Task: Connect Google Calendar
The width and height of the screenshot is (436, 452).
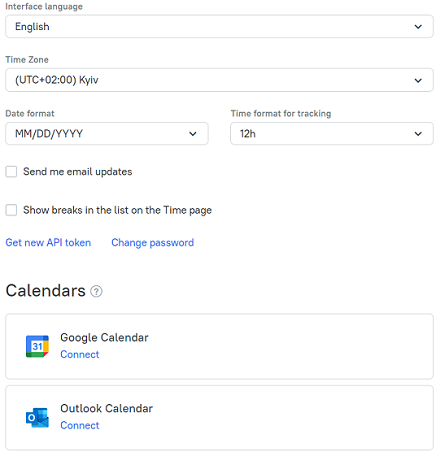Action: click(80, 354)
